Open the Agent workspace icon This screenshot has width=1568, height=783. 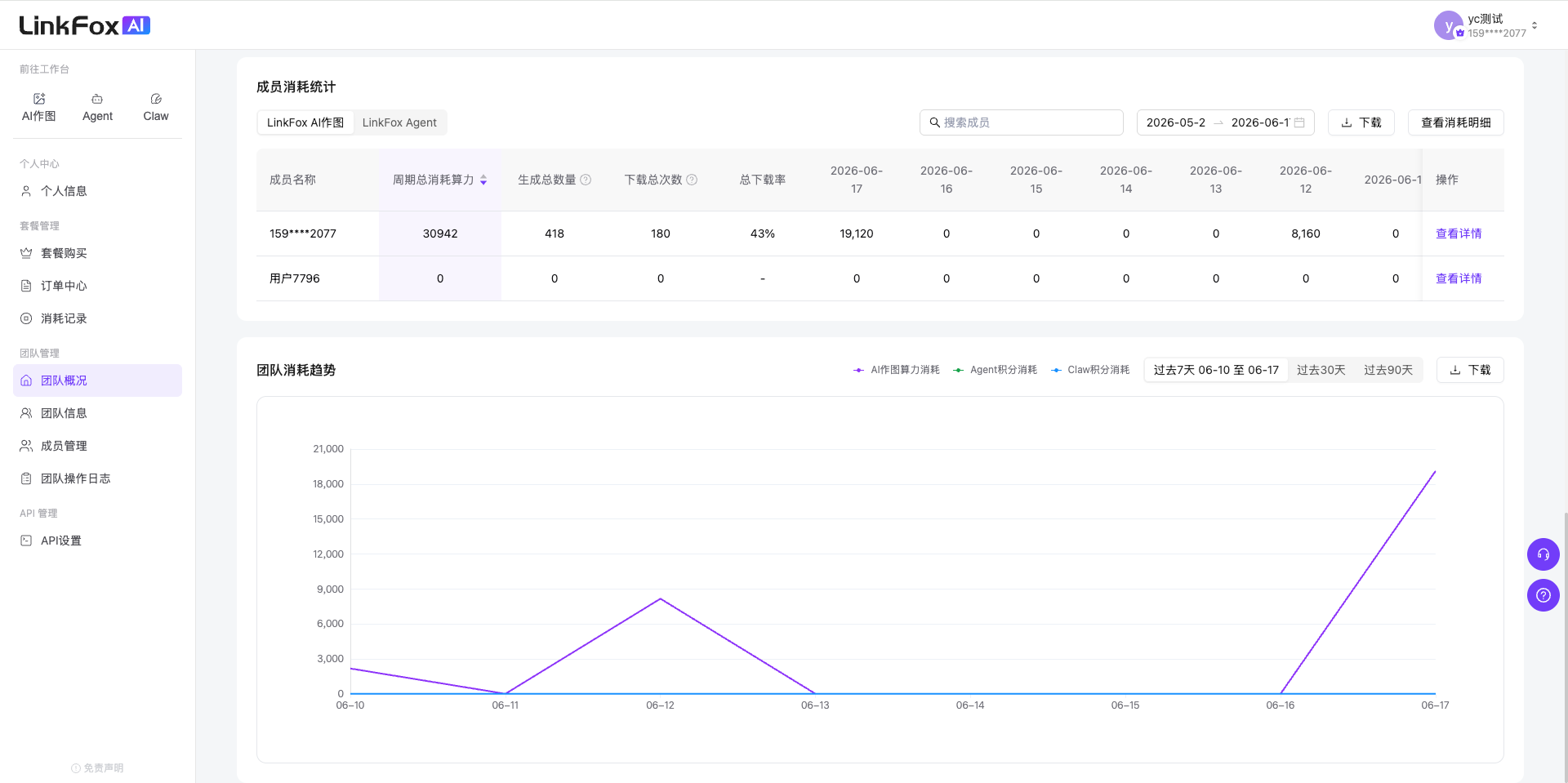pyautogui.click(x=97, y=107)
